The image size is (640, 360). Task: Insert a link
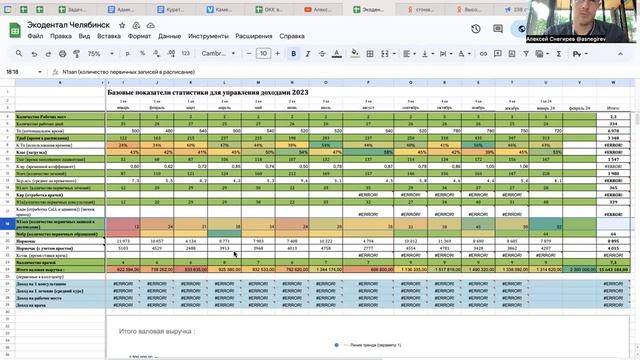483,53
